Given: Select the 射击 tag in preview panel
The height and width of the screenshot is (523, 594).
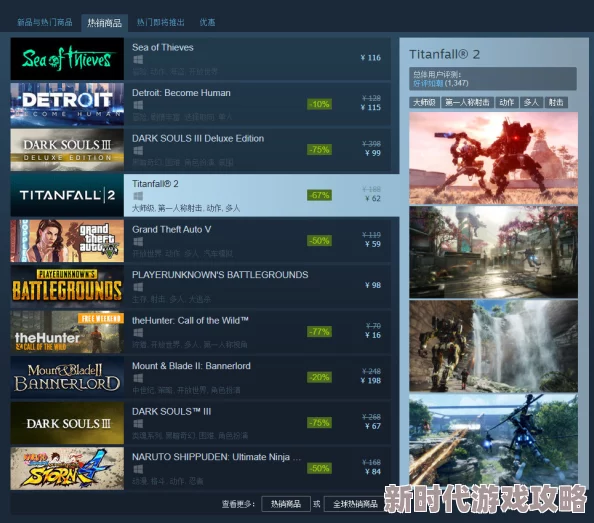Looking at the screenshot, I should tap(556, 102).
